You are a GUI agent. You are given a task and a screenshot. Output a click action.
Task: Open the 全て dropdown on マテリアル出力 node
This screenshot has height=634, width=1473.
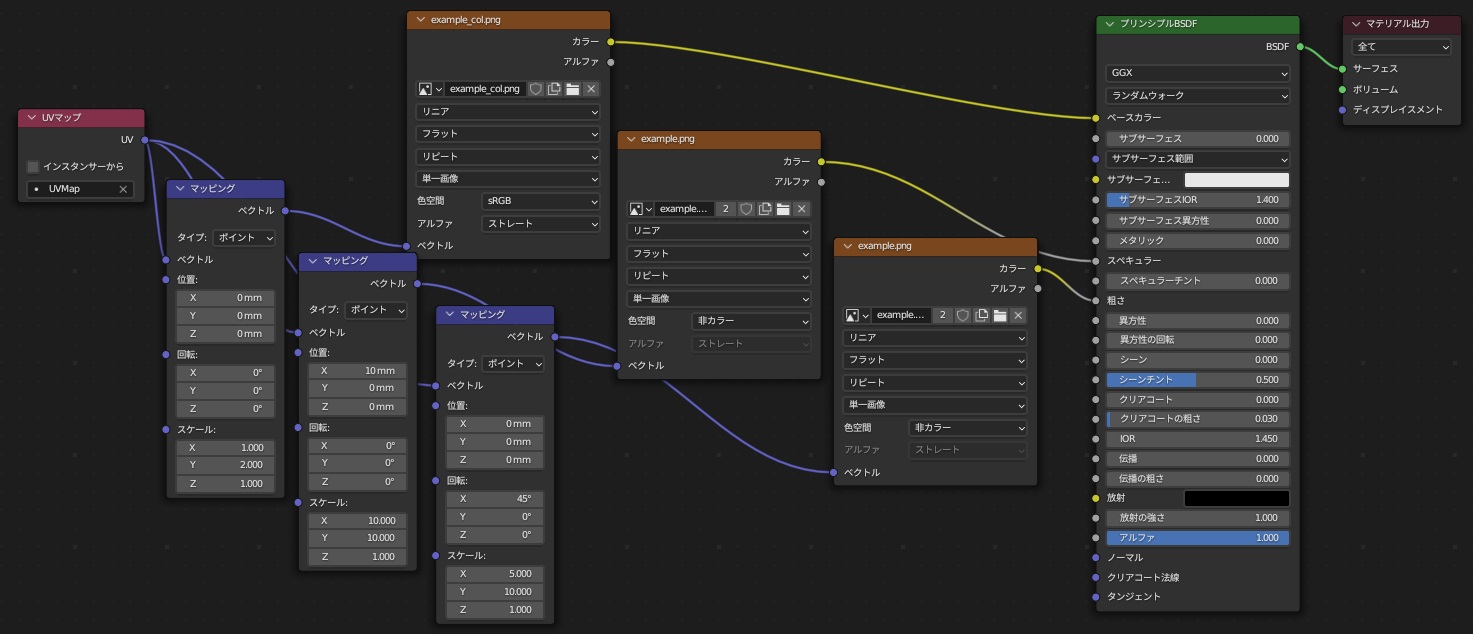click(1401, 46)
